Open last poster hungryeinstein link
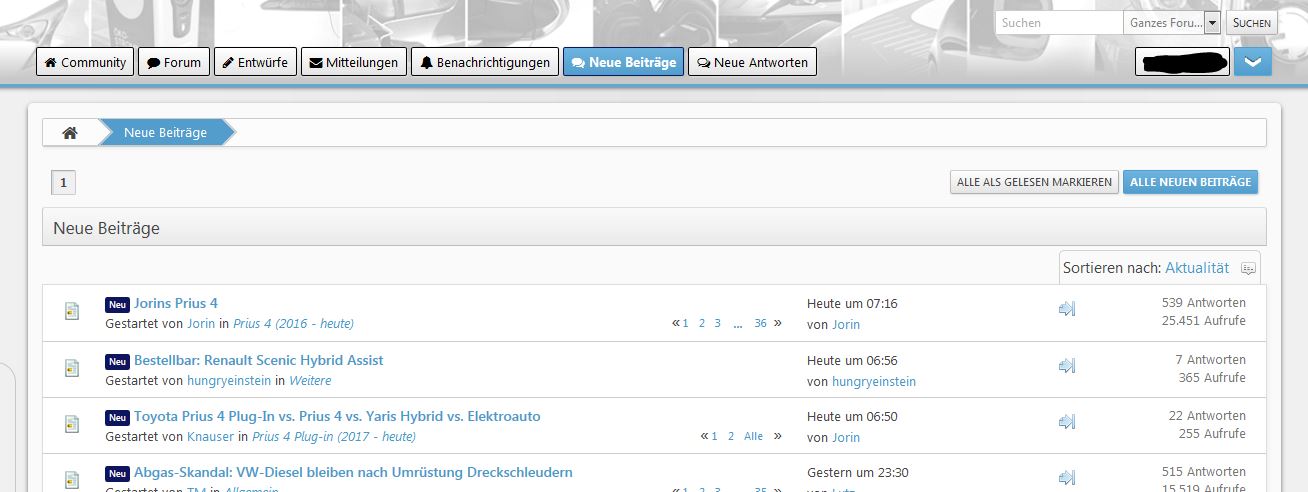This screenshot has width=1308, height=492. [x=874, y=382]
